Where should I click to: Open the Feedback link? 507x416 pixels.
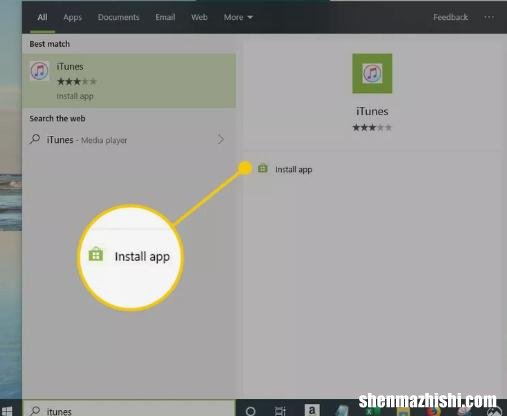[x=450, y=17]
